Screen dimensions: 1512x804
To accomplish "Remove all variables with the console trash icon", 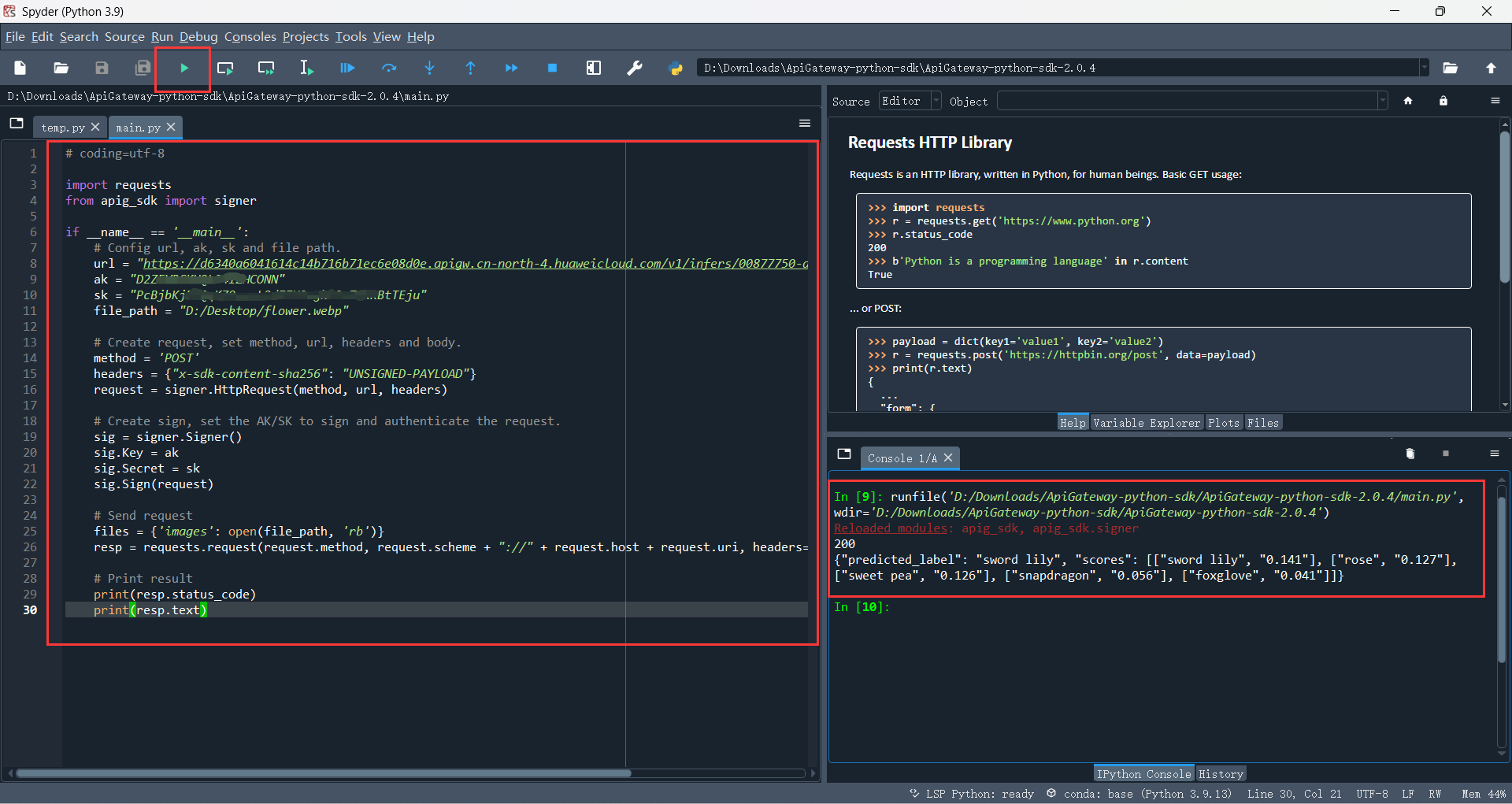I will (x=1410, y=454).
